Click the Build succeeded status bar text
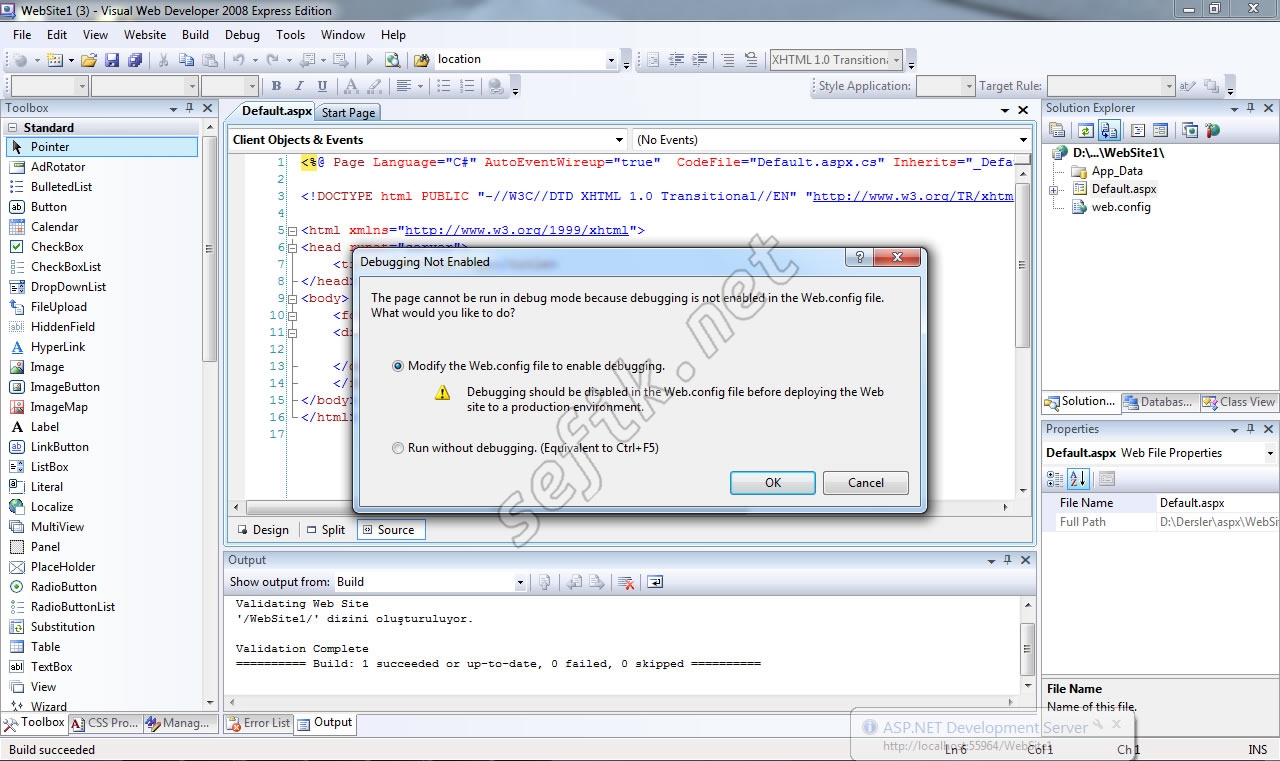The width and height of the screenshot is (1280, 761). point(52,750)
